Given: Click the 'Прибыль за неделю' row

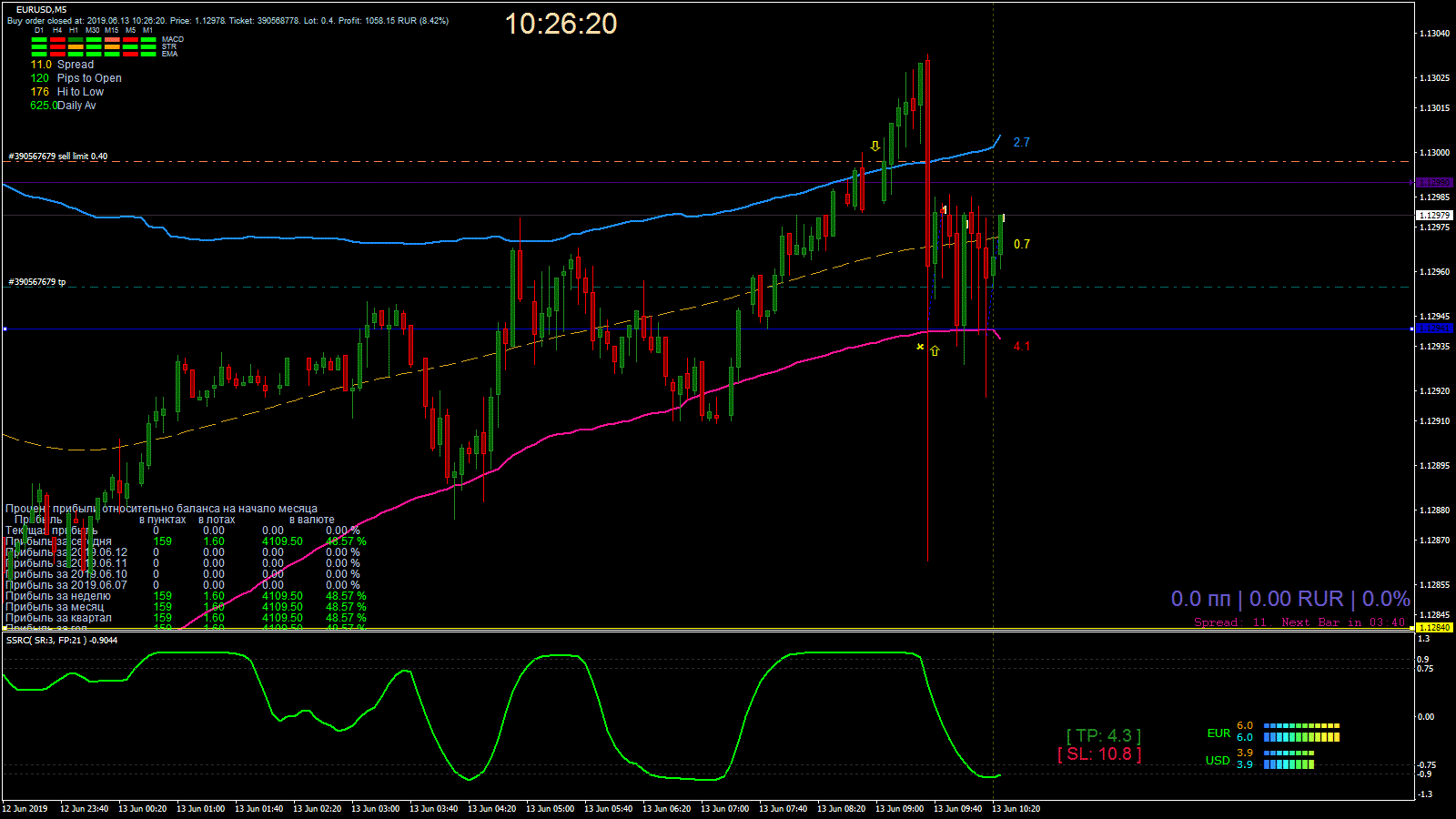Looking at the screenshot, I should click(x=186, y=596).
